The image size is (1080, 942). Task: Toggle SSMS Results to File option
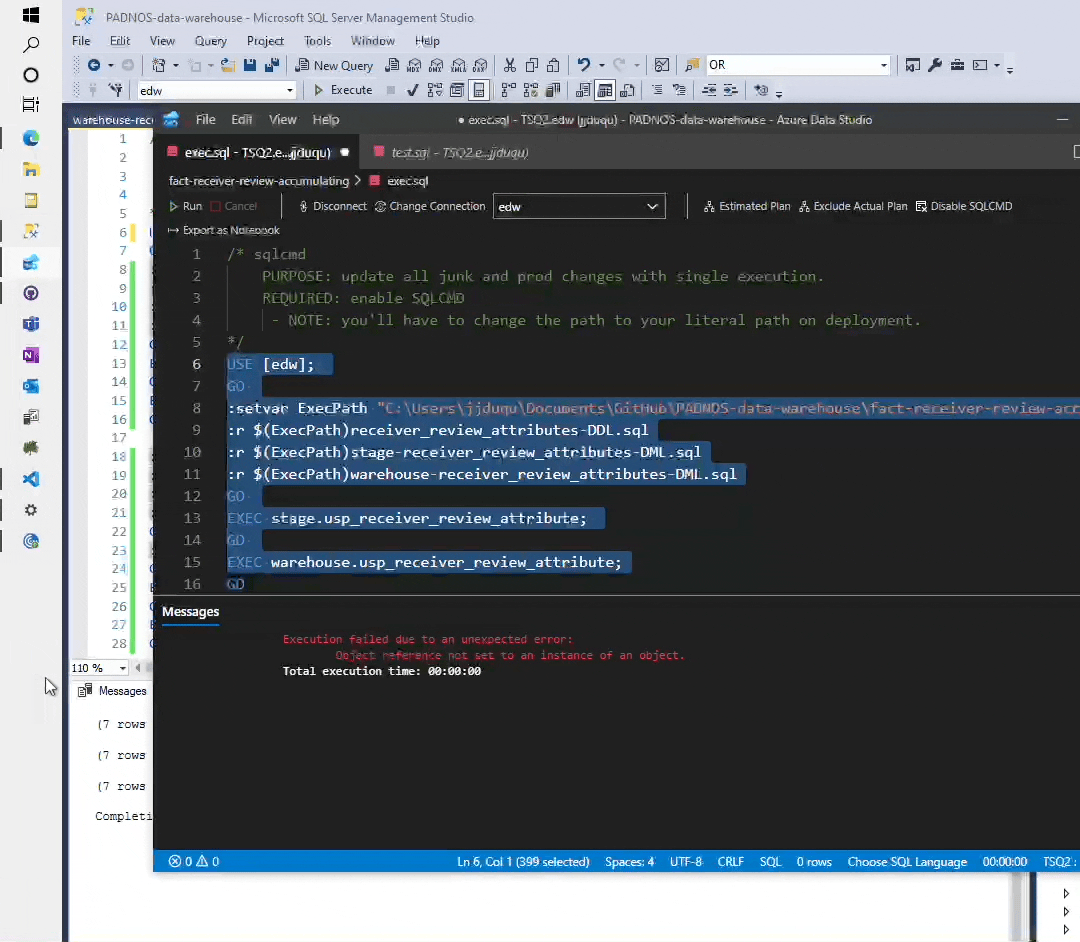coord(627,90)
